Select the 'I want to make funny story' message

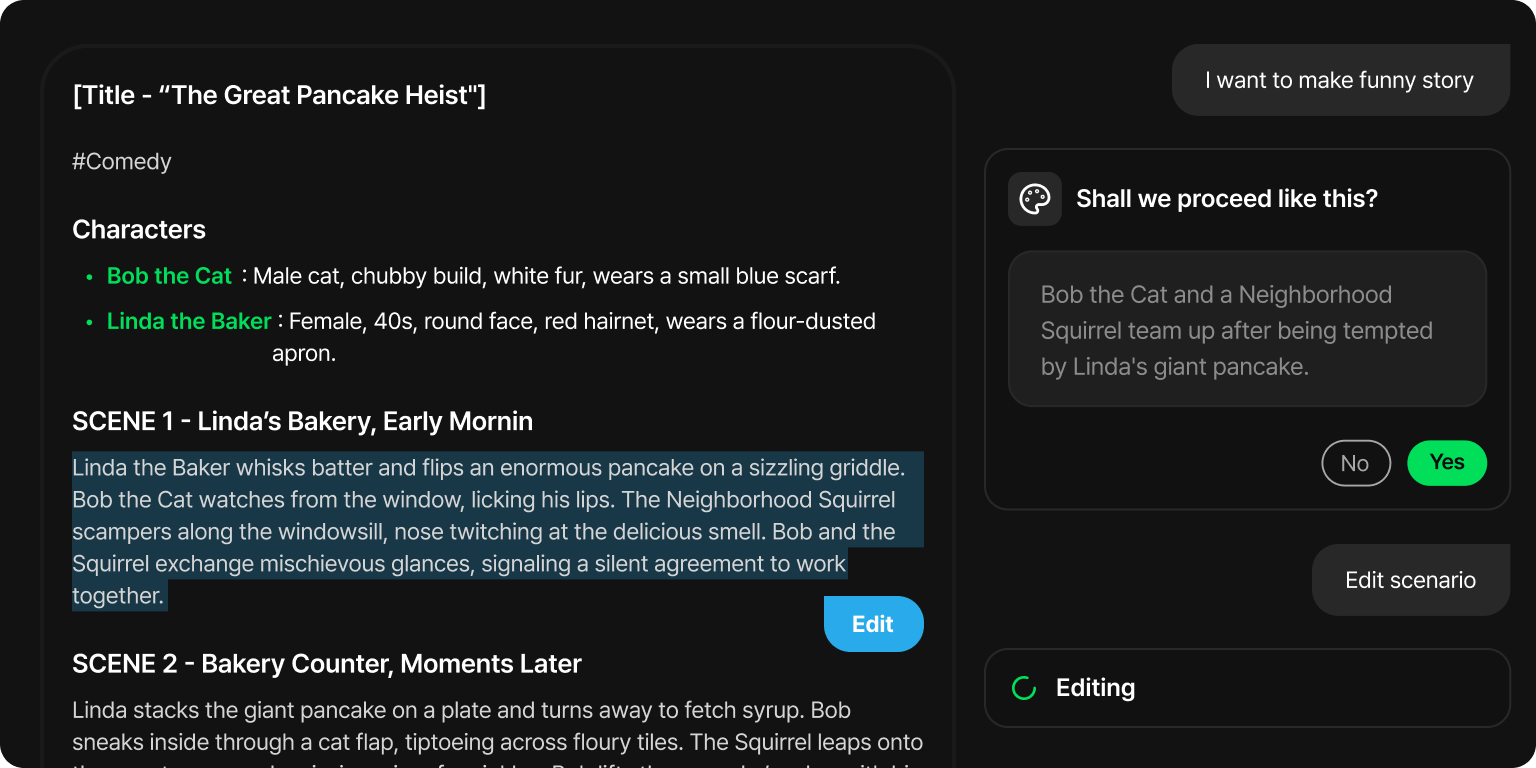pyautogui.click(x=1340, y=80)
